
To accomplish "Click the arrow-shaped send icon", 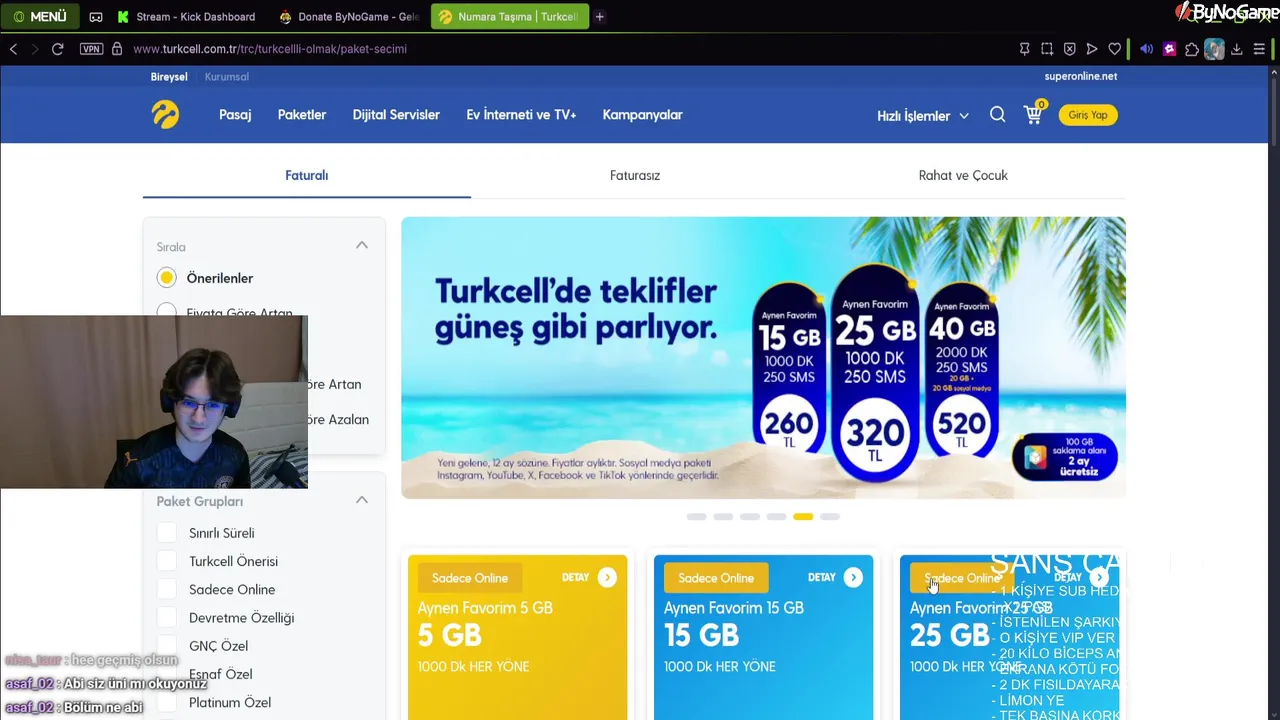I will tap(1092, 49).
